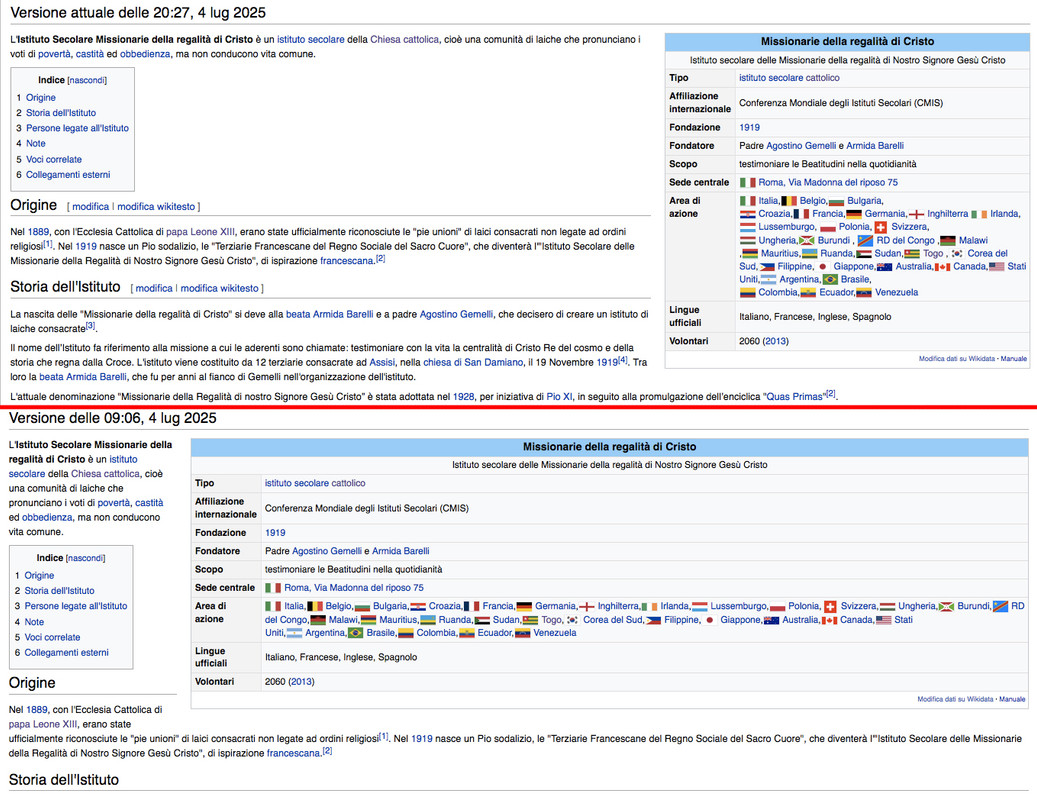Click 2013 link in current version Volontari row
Viewport: 1037px width, 800px height.
776,342
